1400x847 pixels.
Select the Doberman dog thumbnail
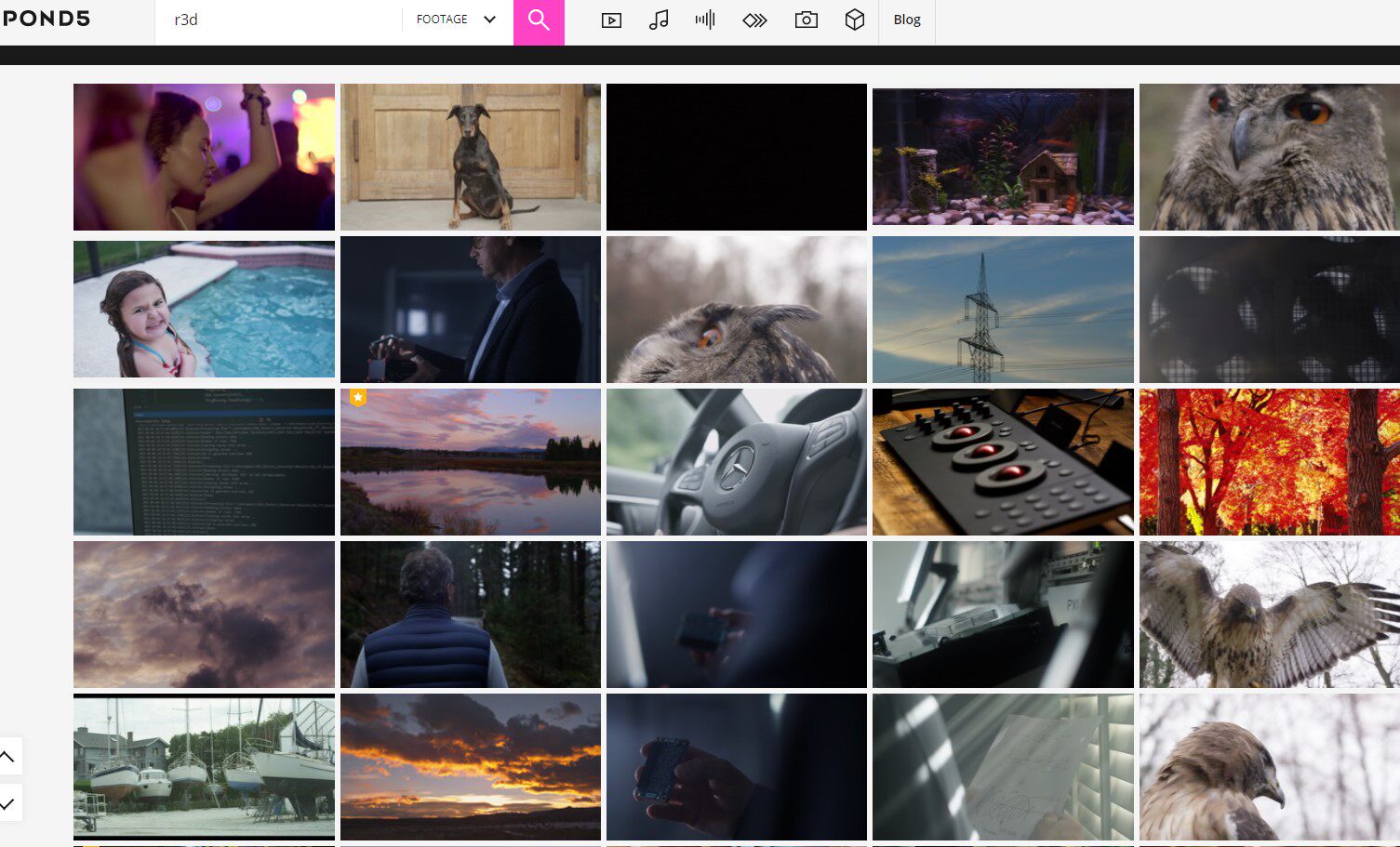(x=470, y=156)
